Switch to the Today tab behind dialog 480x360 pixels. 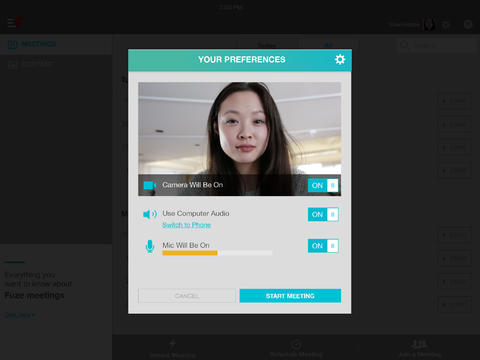coord(267,45)
